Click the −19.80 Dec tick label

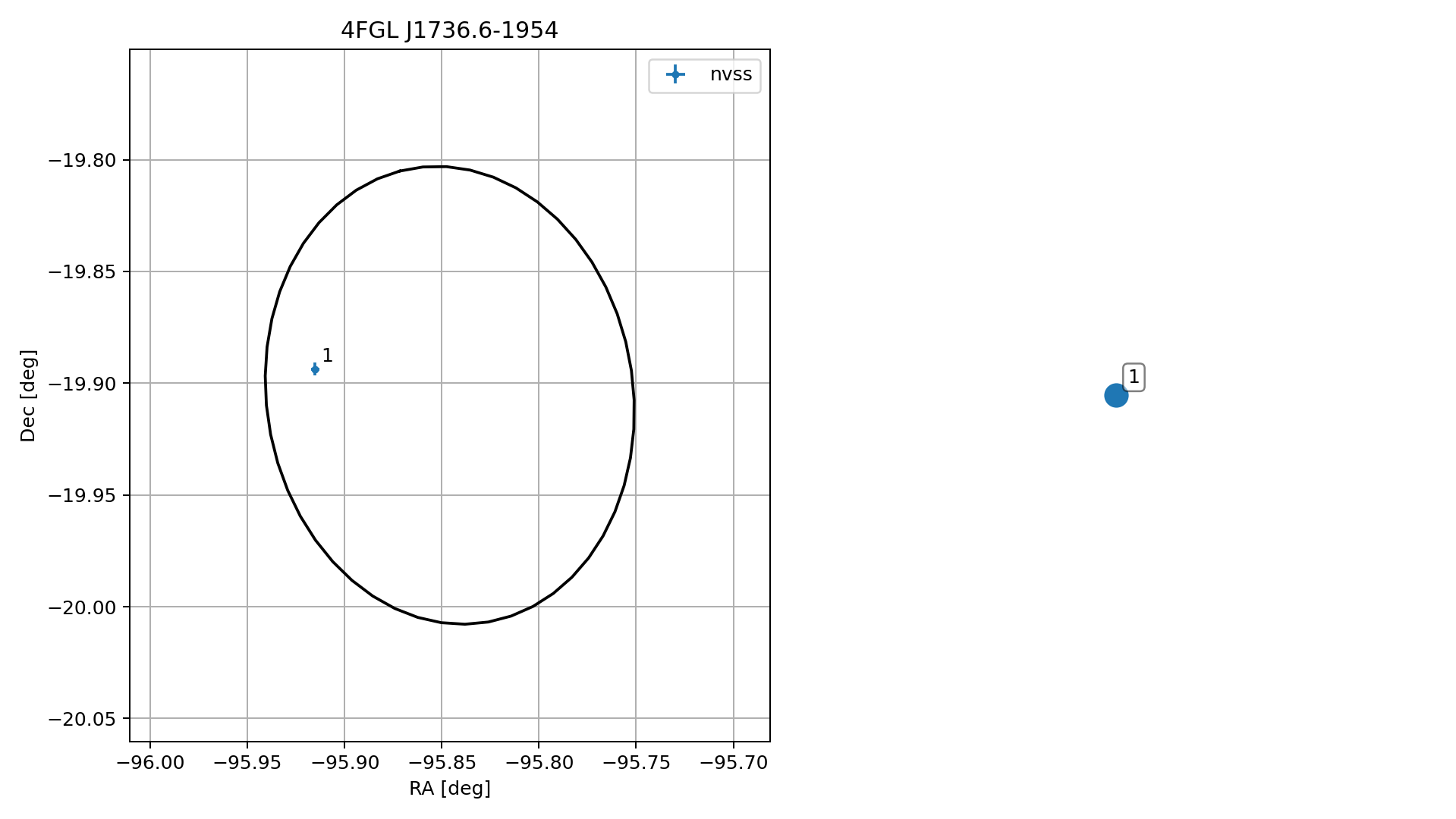tap(82, 161)
